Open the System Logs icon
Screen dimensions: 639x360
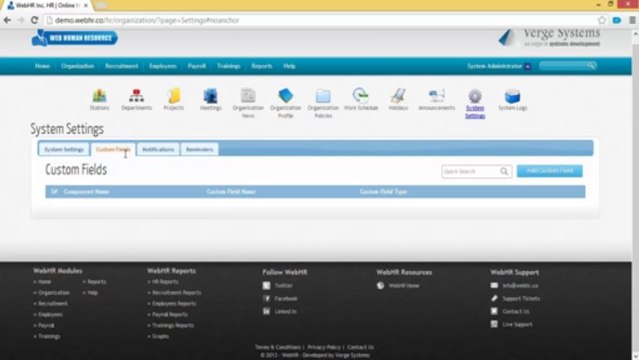coord(512,96)
